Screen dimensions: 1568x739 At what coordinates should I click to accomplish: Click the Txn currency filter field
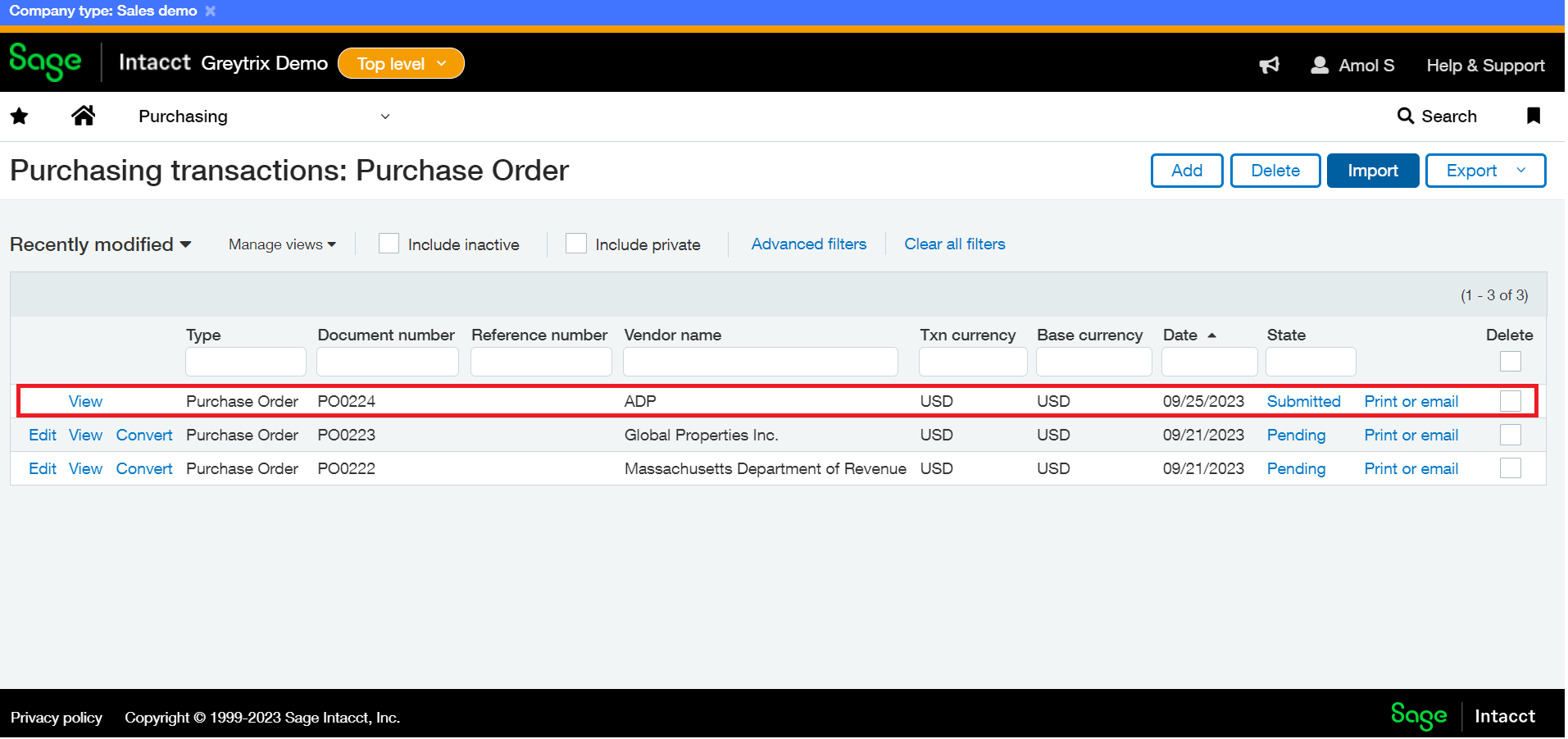coord(973,362)
